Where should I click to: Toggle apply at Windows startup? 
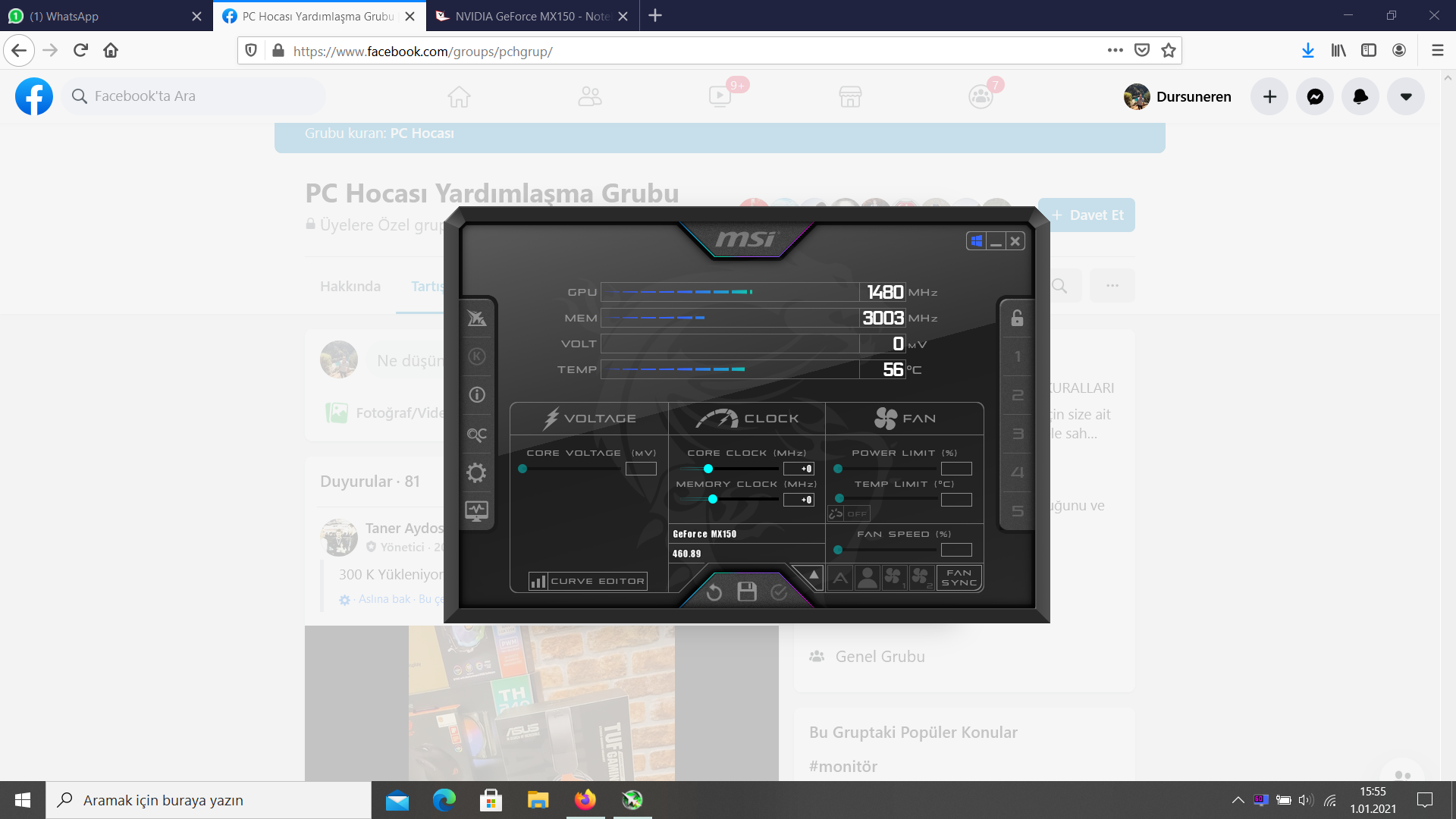(x=976, y=241)
